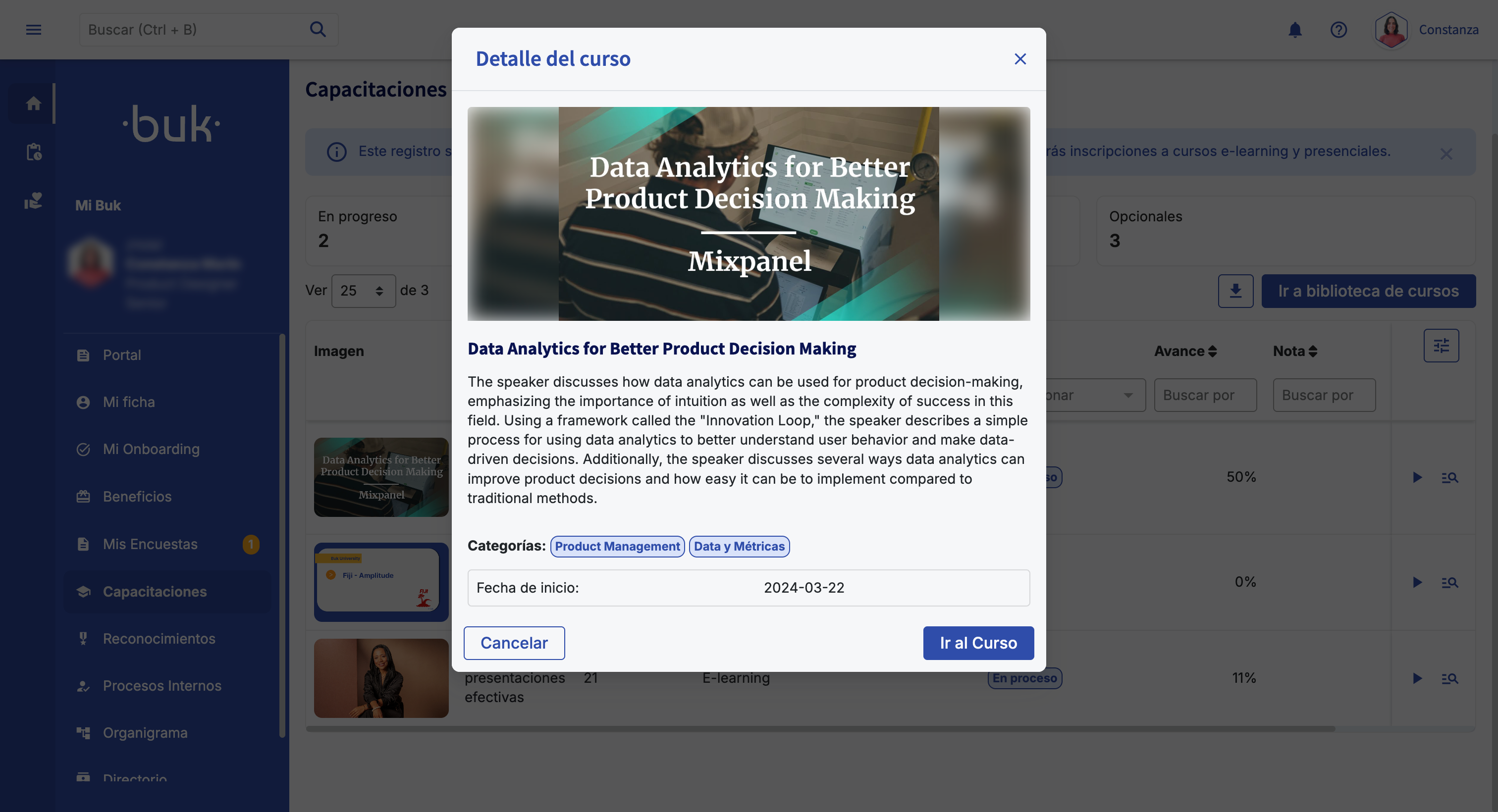Play the course with 50% progress
This screenshot has height=812, width=1498.
1417,477
